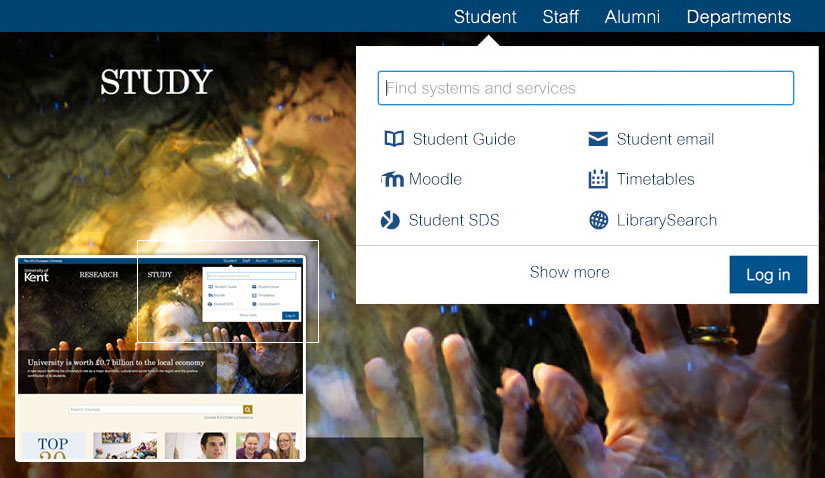Open the LibrarySearch link

[667, 220]
